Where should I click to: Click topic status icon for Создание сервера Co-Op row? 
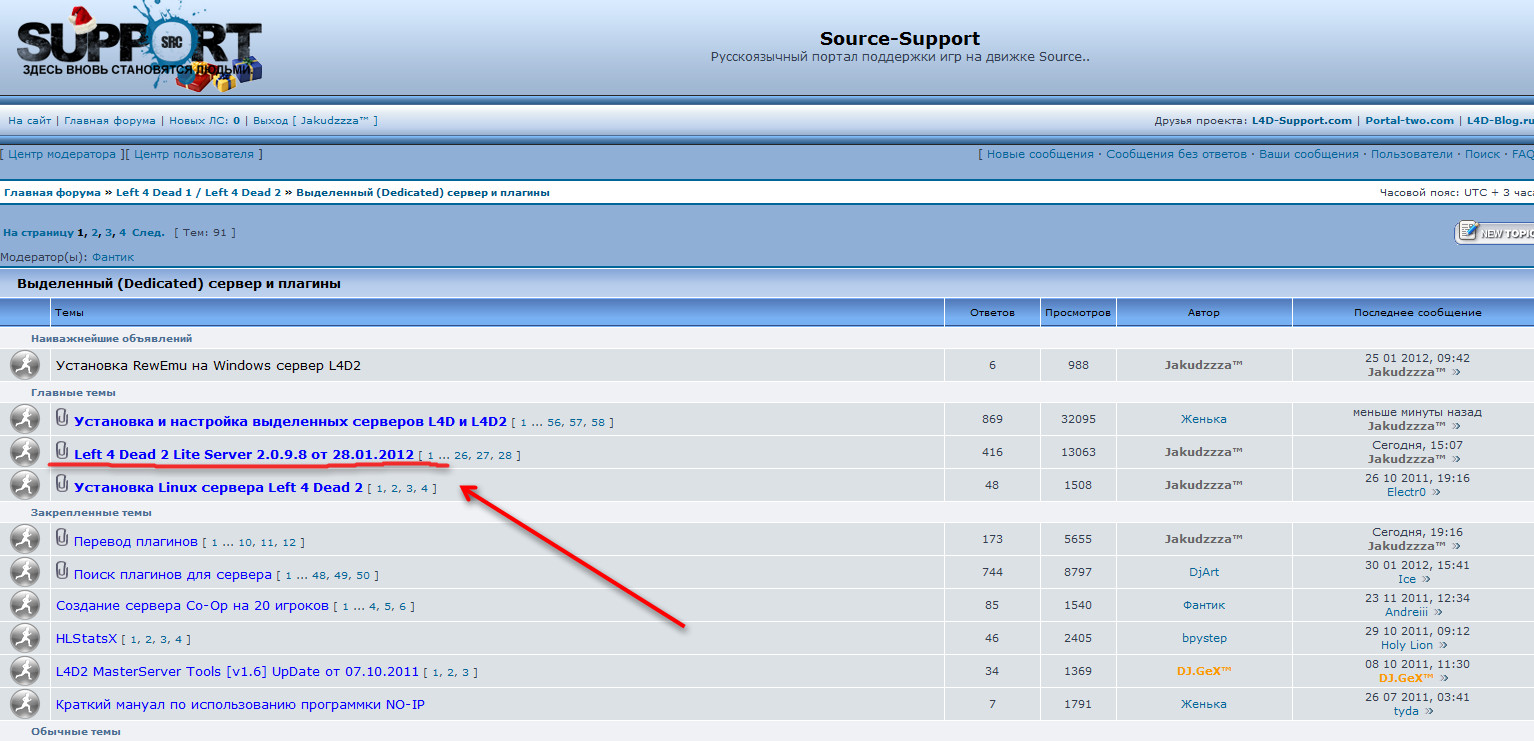[x=25, y=605]
